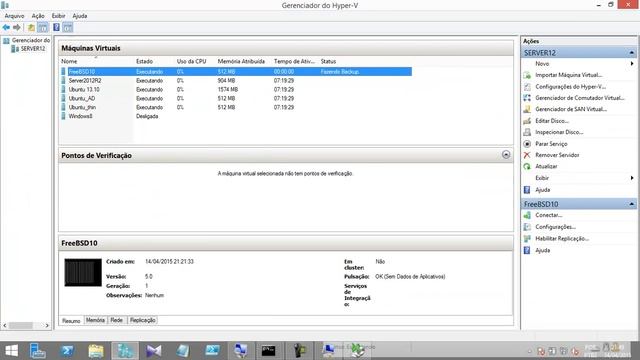Open the Arquivo menu
Viewport: 640px width, 360px height.
click(x=14, y=16)
